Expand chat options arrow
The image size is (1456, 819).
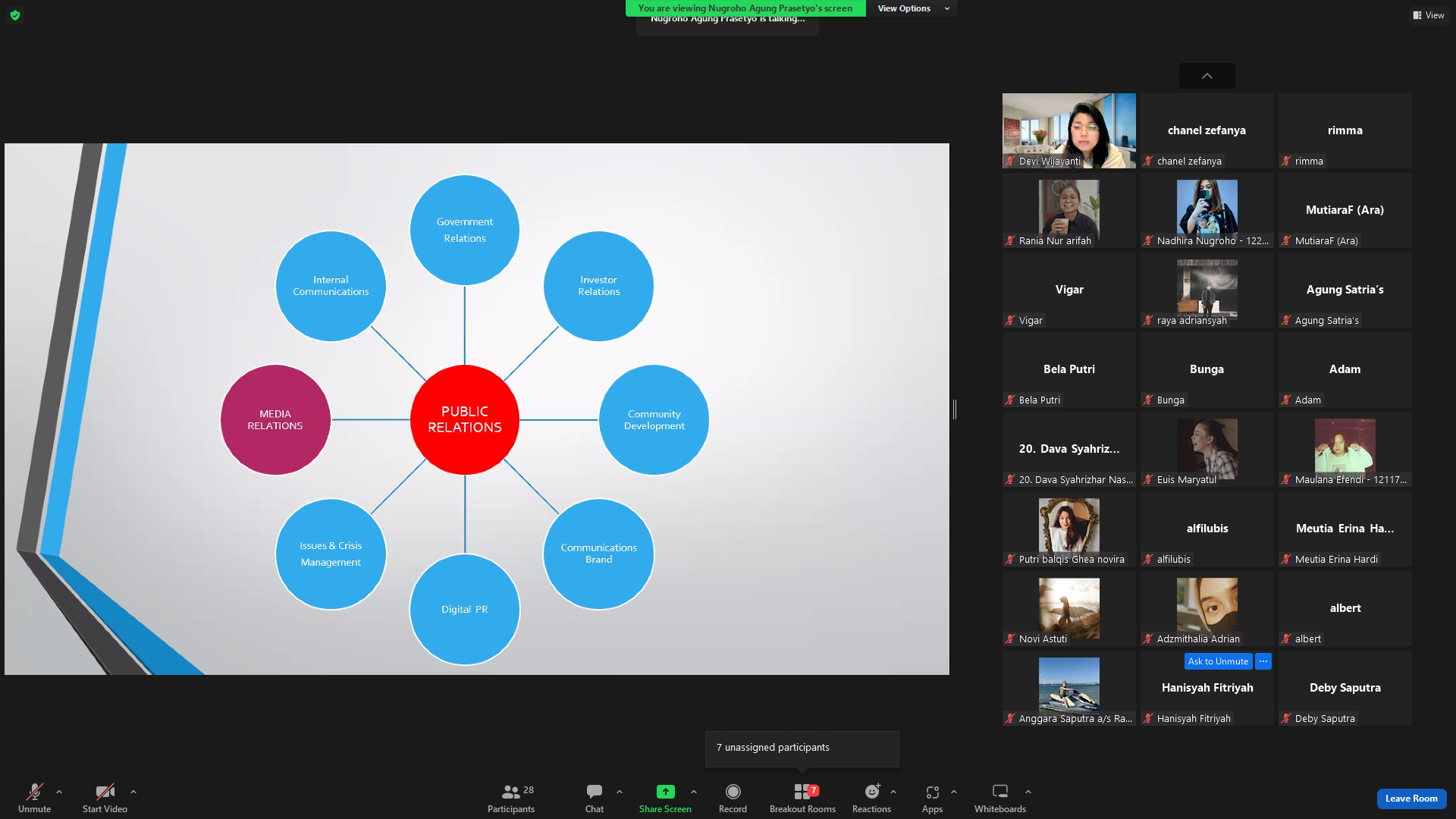pyautogui.click(x=620, y=792)
